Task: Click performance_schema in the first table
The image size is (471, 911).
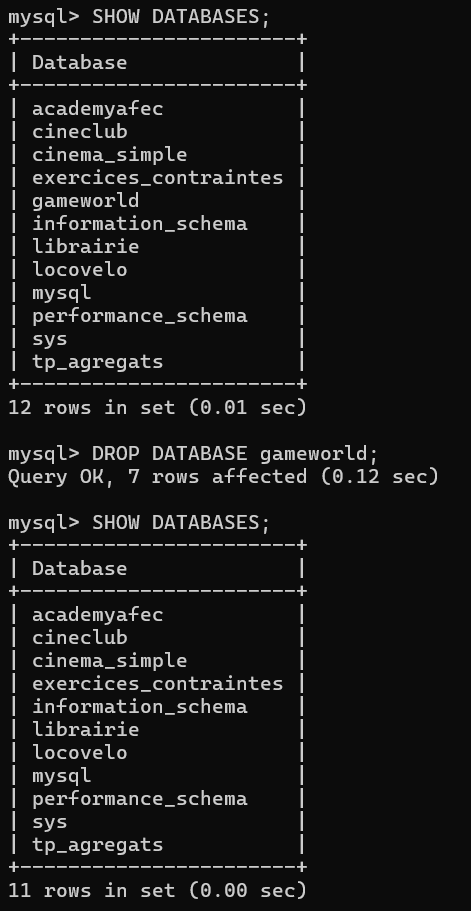Action: (139, 316)
